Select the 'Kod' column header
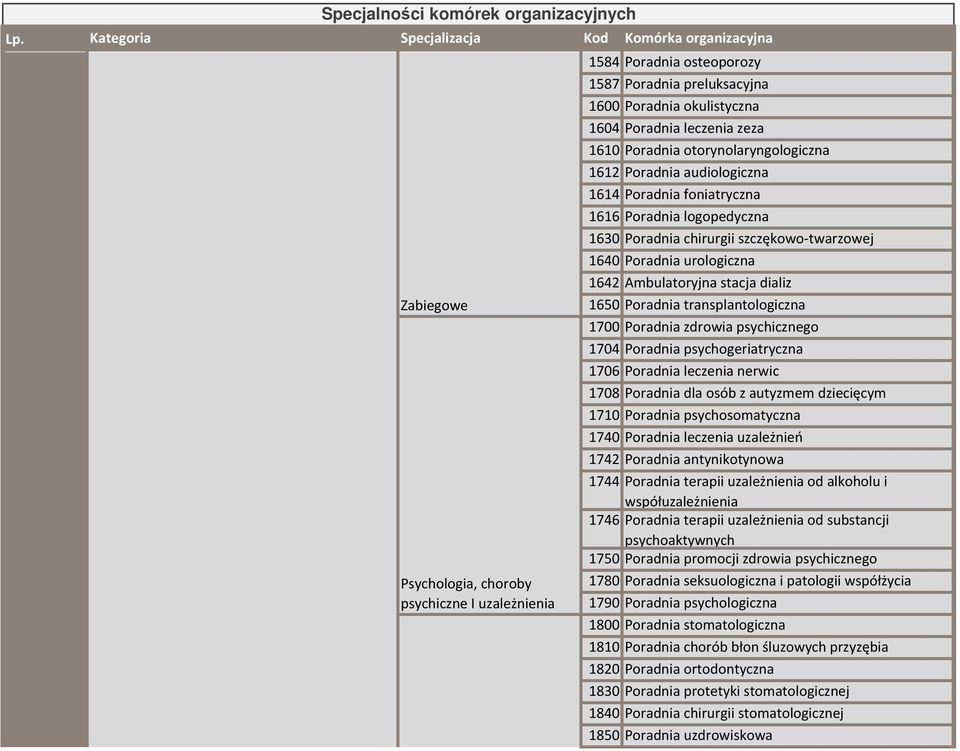The width and height of the screenshot is (960, 751). (596, 38)
